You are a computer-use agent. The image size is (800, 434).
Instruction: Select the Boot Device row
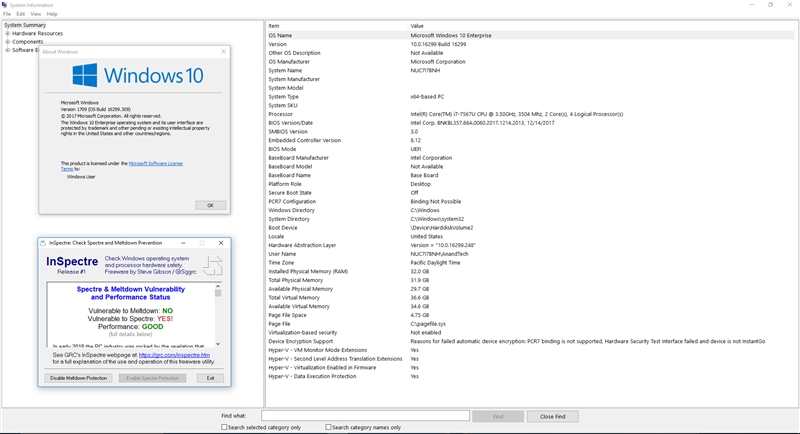pos(531,227)
